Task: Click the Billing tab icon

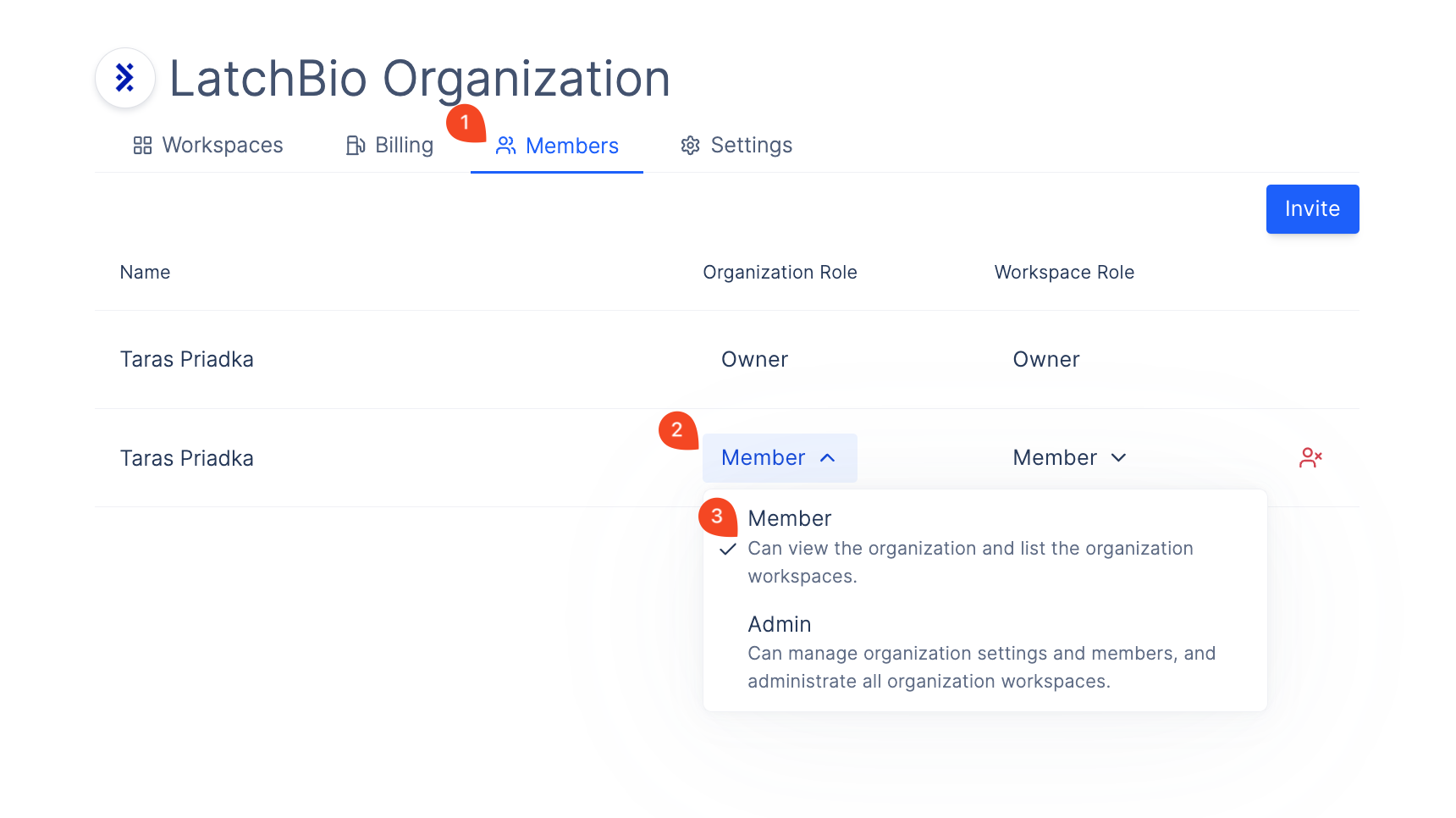Action: (x=356, y=146)
